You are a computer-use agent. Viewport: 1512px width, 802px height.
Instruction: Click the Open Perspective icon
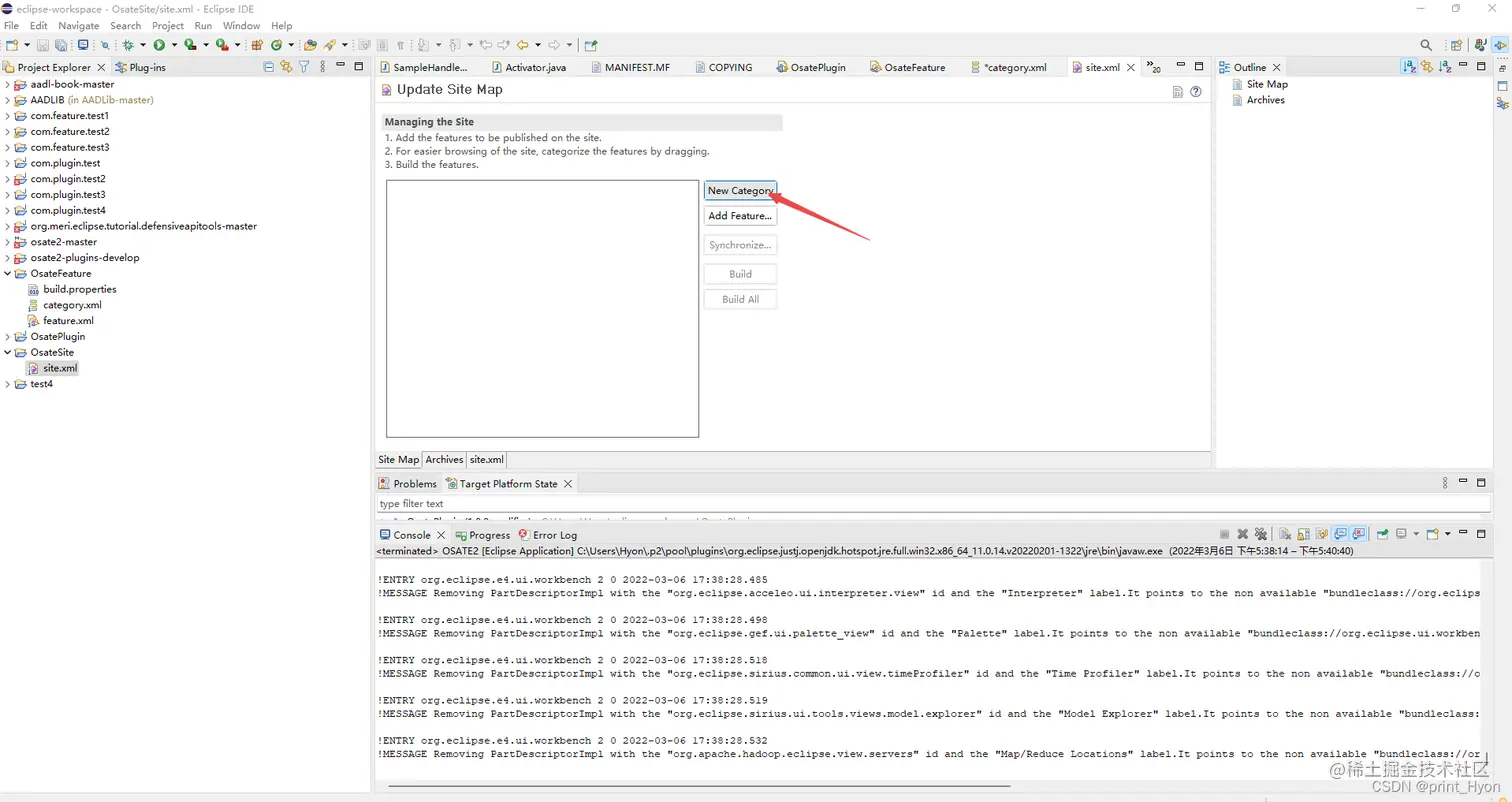(1456, 45)
